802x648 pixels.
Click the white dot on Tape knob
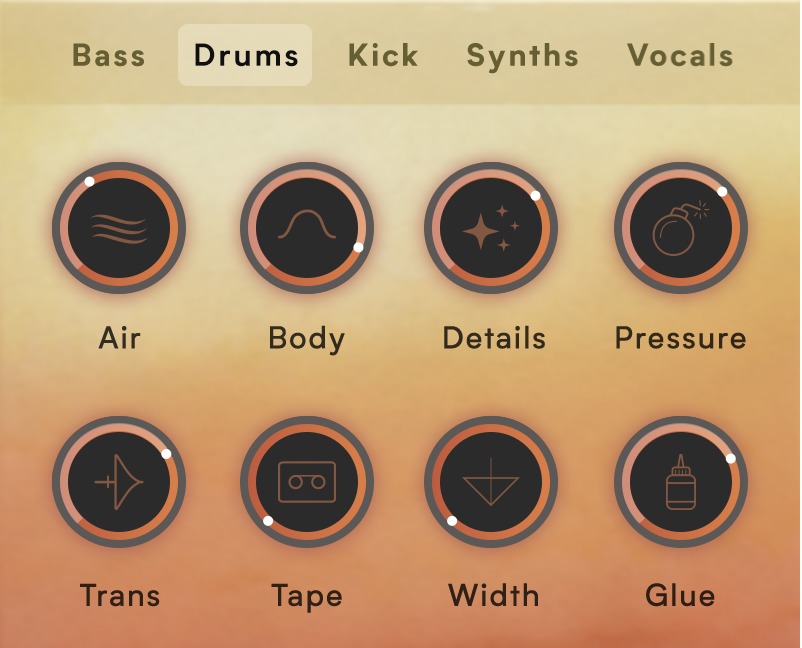[268, 521]
